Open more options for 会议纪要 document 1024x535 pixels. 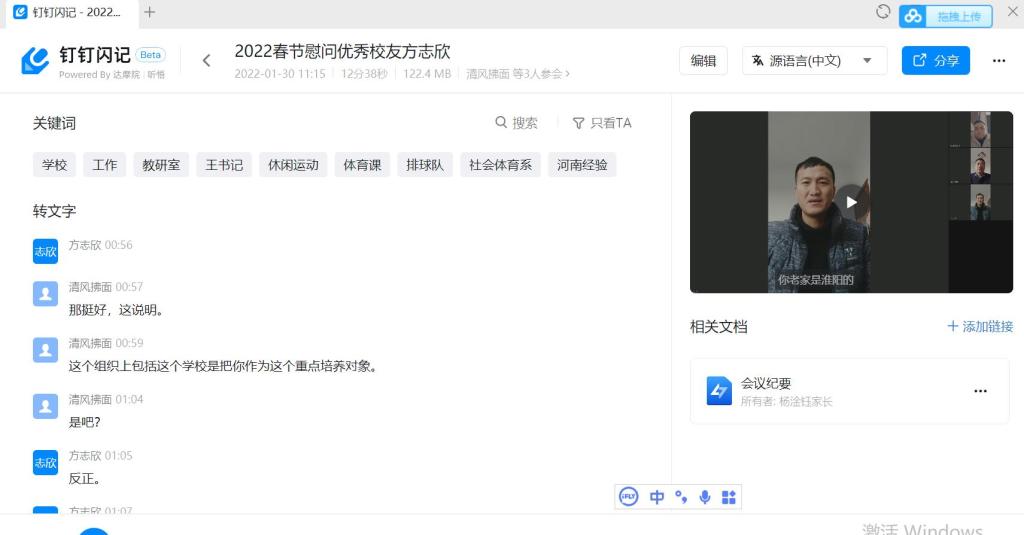[x=980, y=391]
